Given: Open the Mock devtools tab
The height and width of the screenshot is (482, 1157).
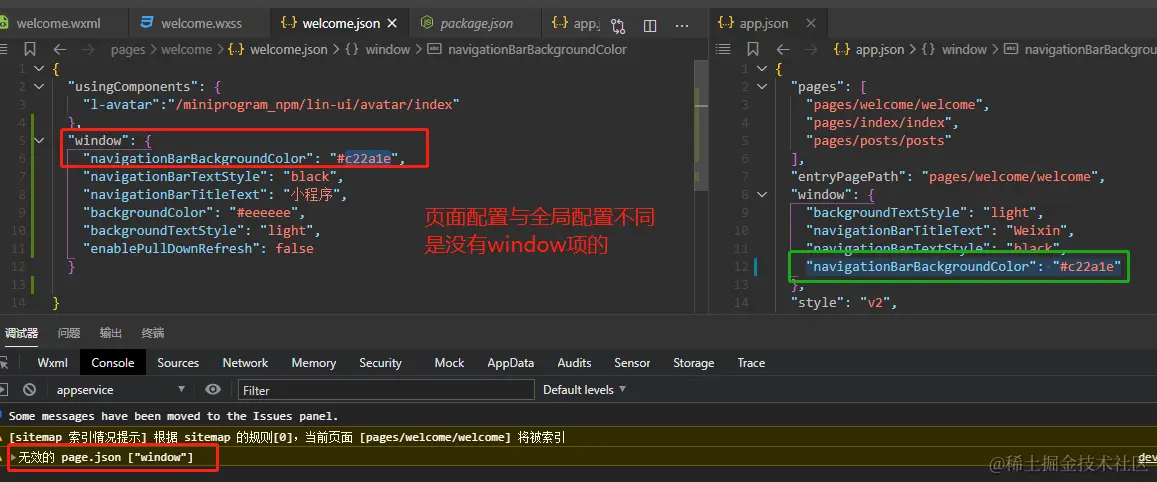Looking at the screenshot, I should [x=449, y=362].
